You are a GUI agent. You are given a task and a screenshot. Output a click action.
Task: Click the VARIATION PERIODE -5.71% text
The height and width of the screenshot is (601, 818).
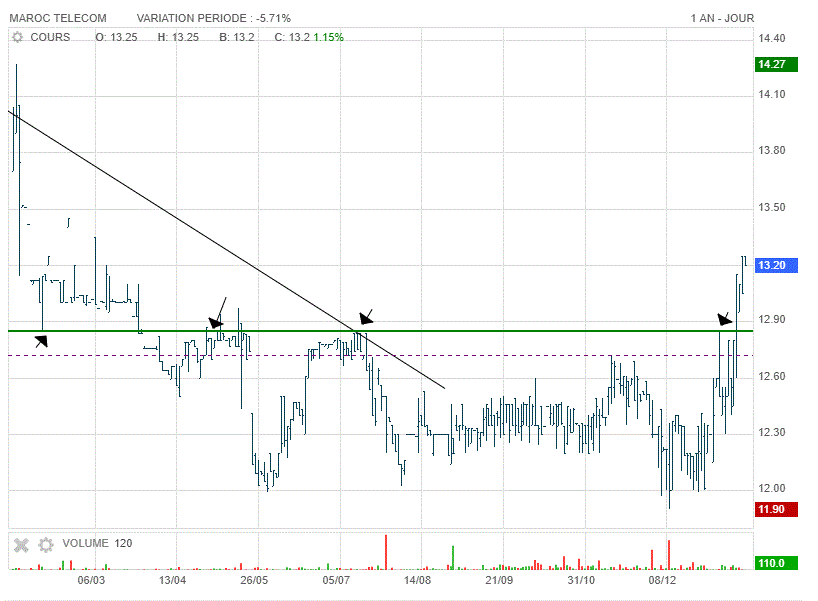214,18
